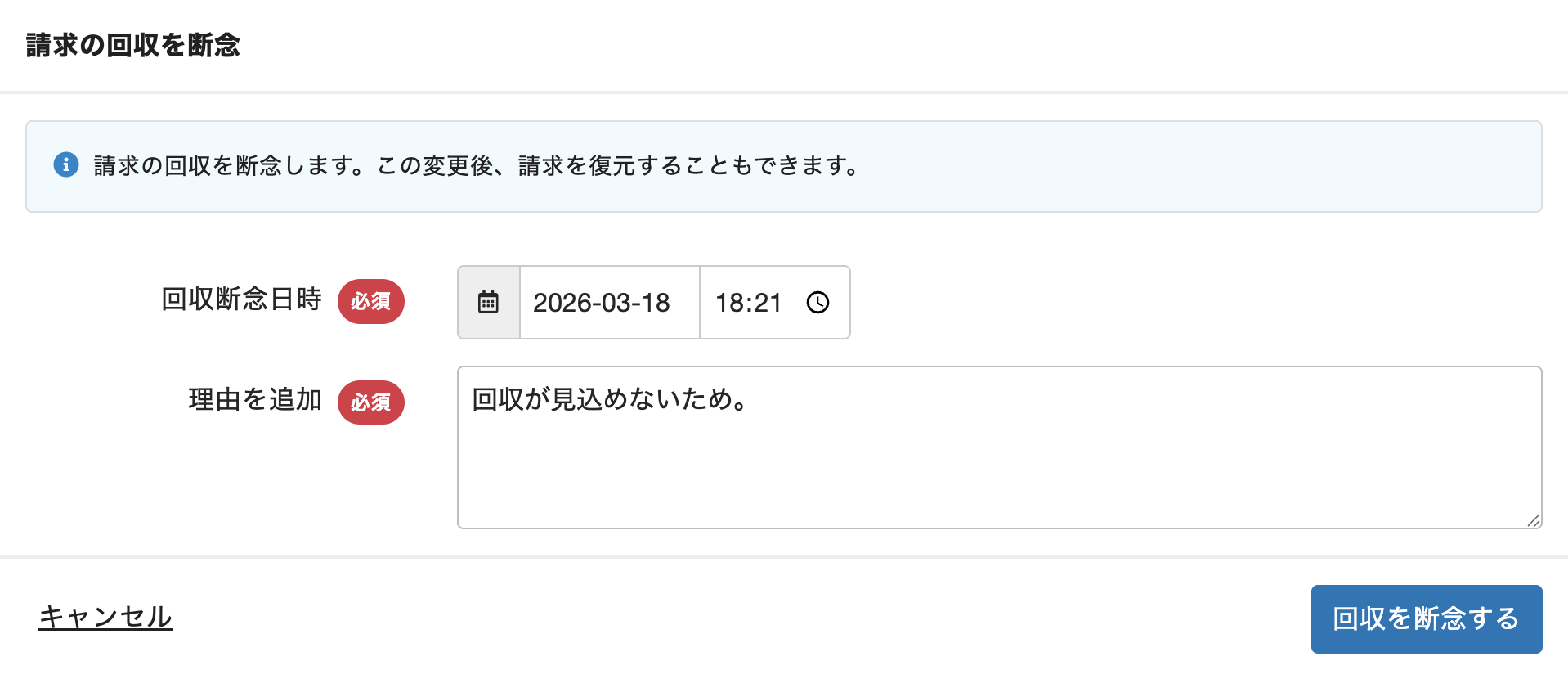Click the light blue notice box

pos(783,166)
